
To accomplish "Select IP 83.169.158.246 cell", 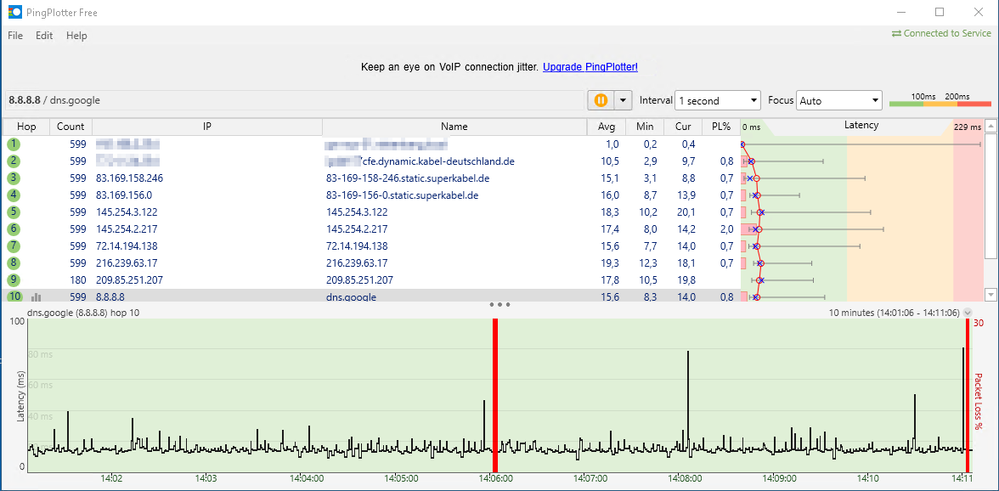I will point(129,178).
